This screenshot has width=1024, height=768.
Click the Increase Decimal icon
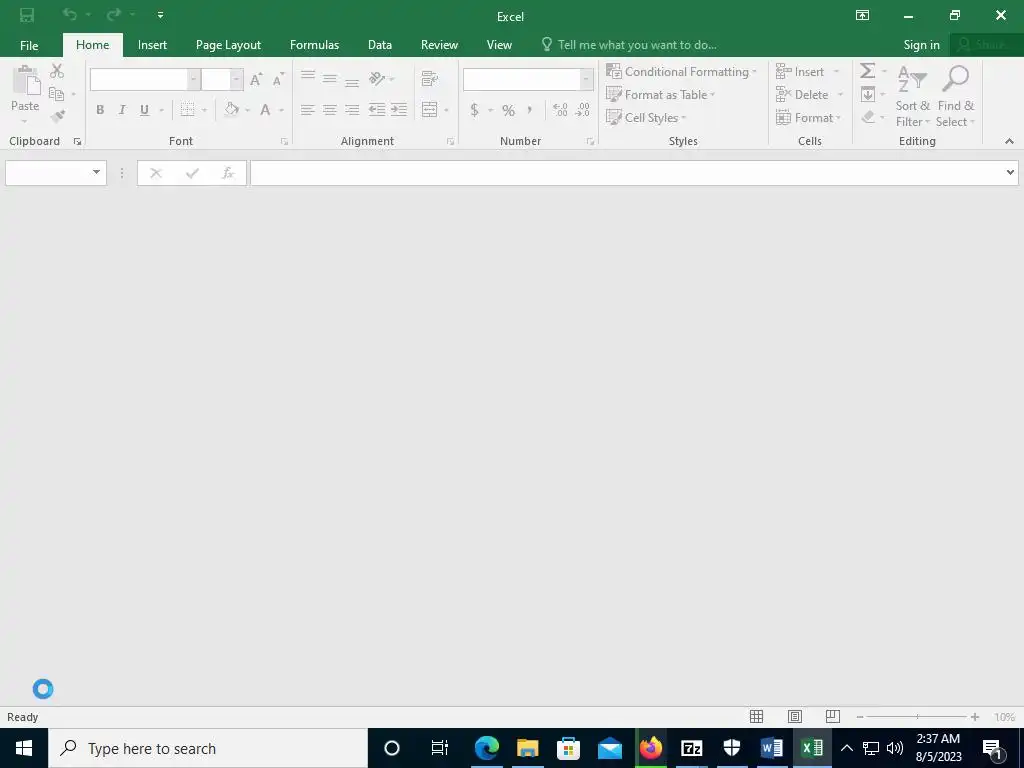[x=560, y=110]
